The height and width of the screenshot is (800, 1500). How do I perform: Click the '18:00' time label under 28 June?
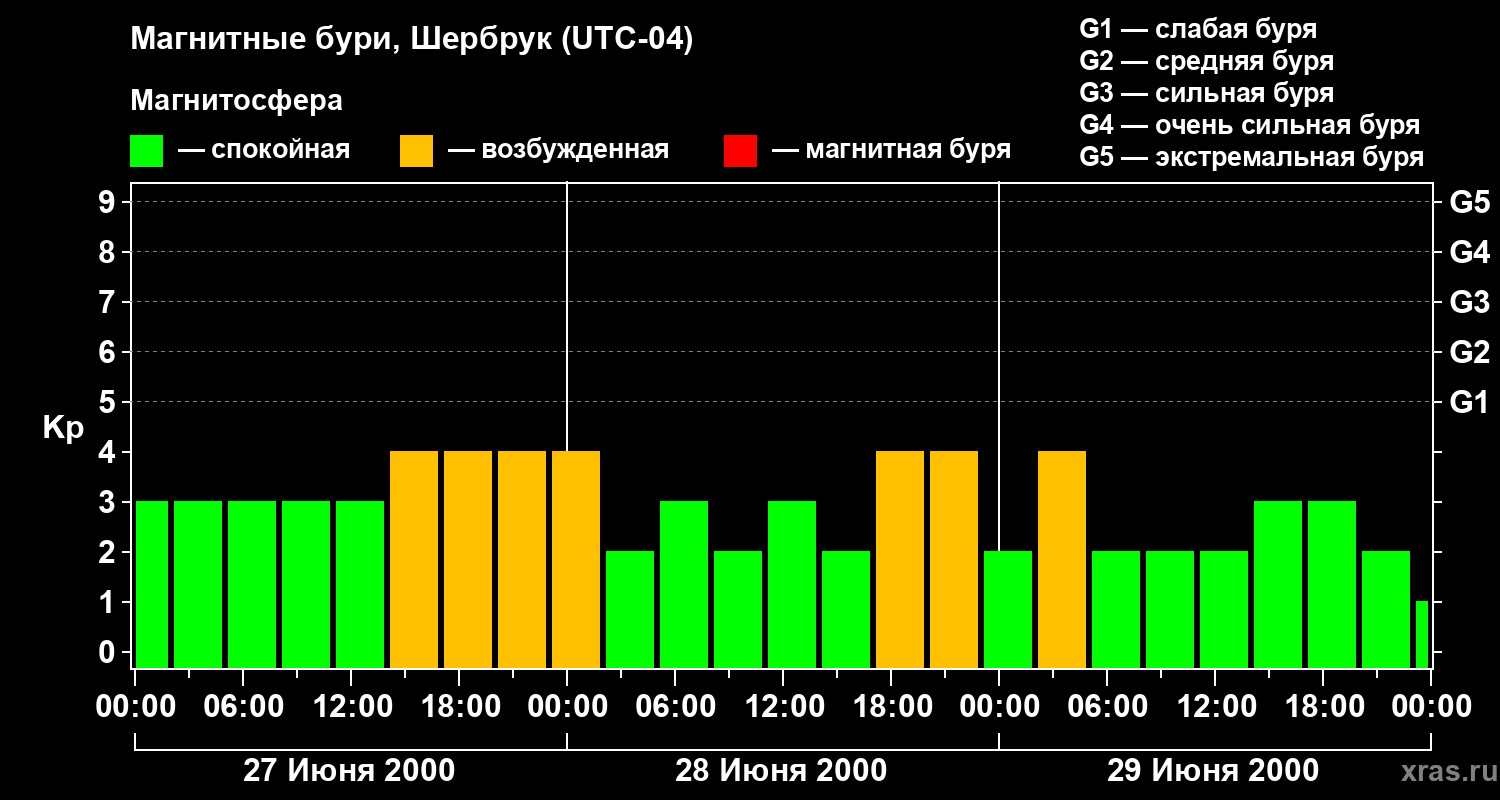pos(891,707)
